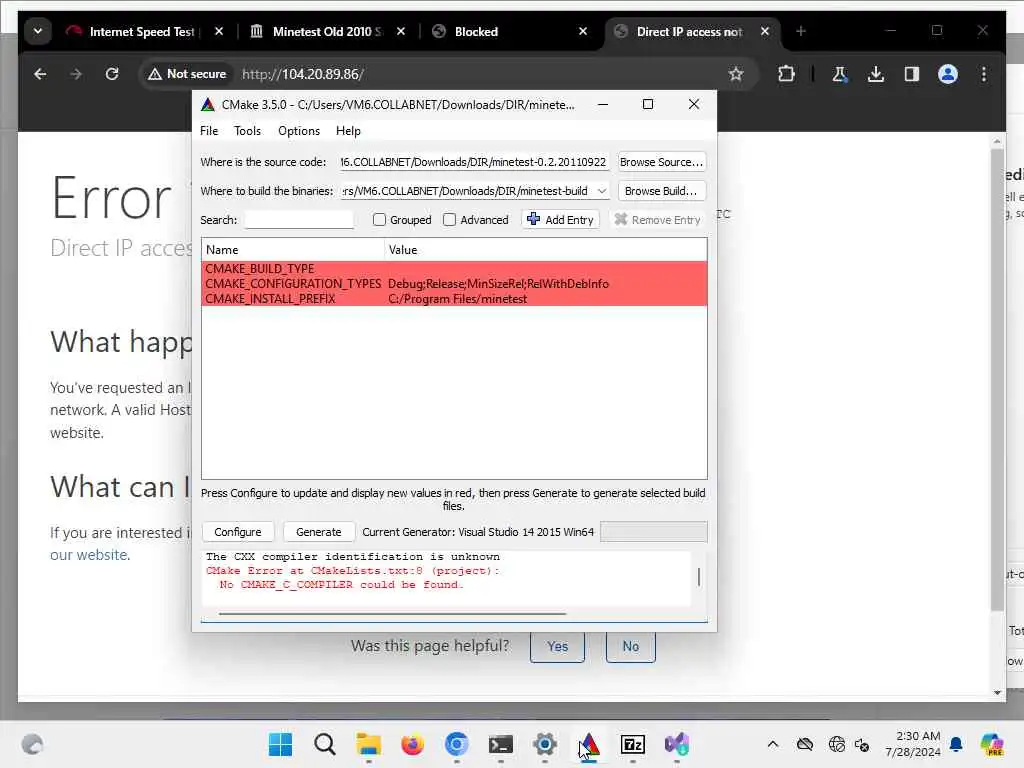Go back in the browser
The height and width of the screenshot is (768, 1024).
click(x=40, y=74)
